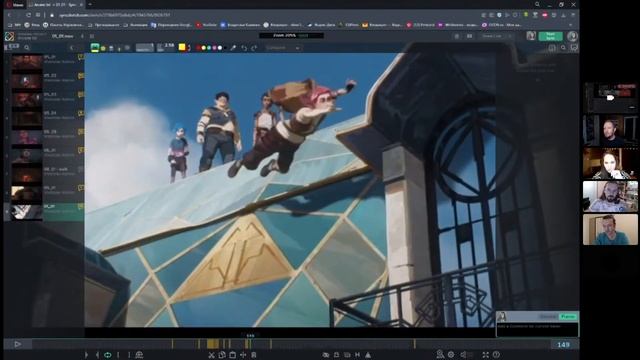Redo the sketch stroke
The image size is (640, 360).
tap(254, 48)
